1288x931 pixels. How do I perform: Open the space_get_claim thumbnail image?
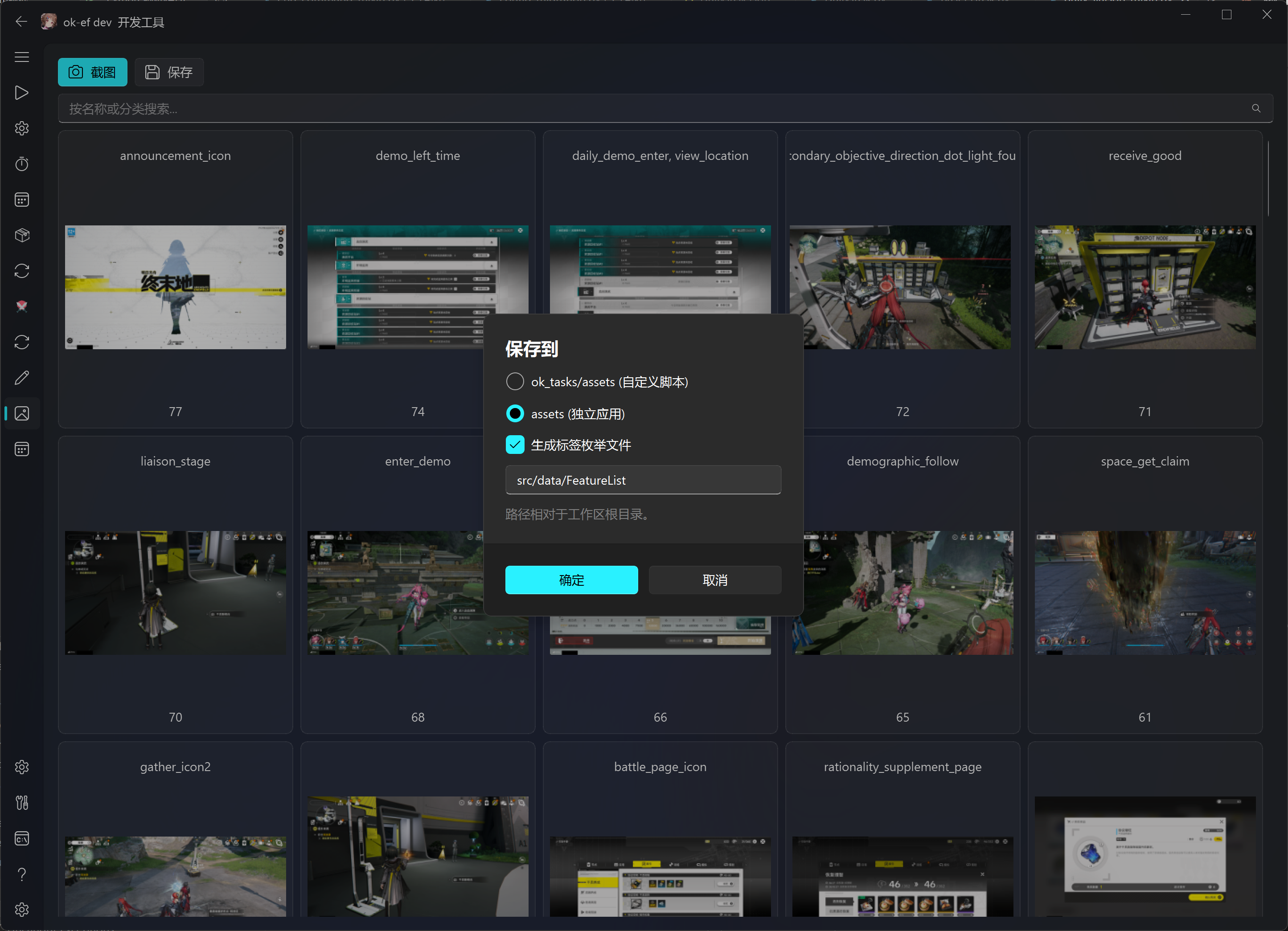point(1145,592)
